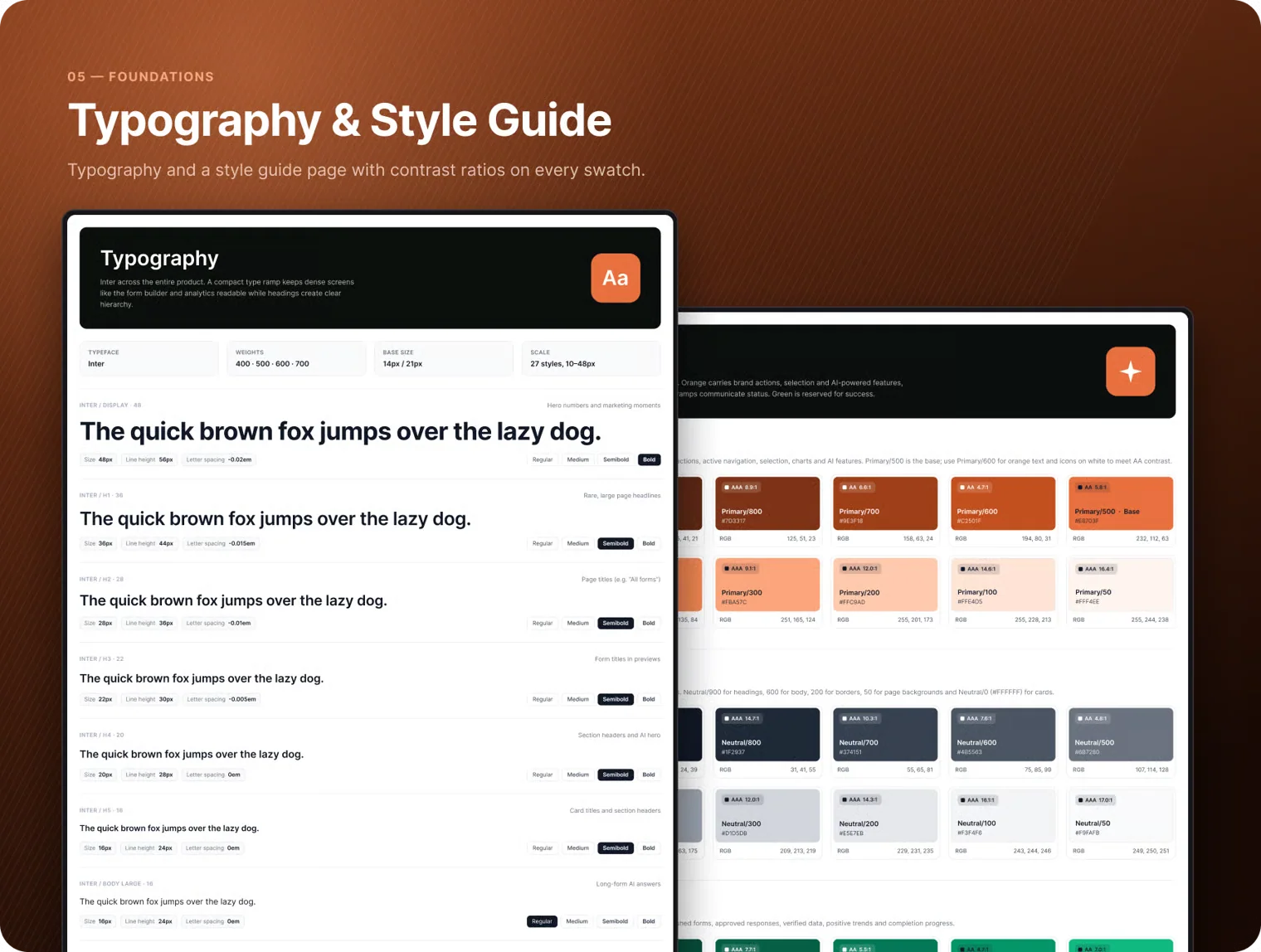
Task: Click the orange Aa typography icon
Action: 615,278
